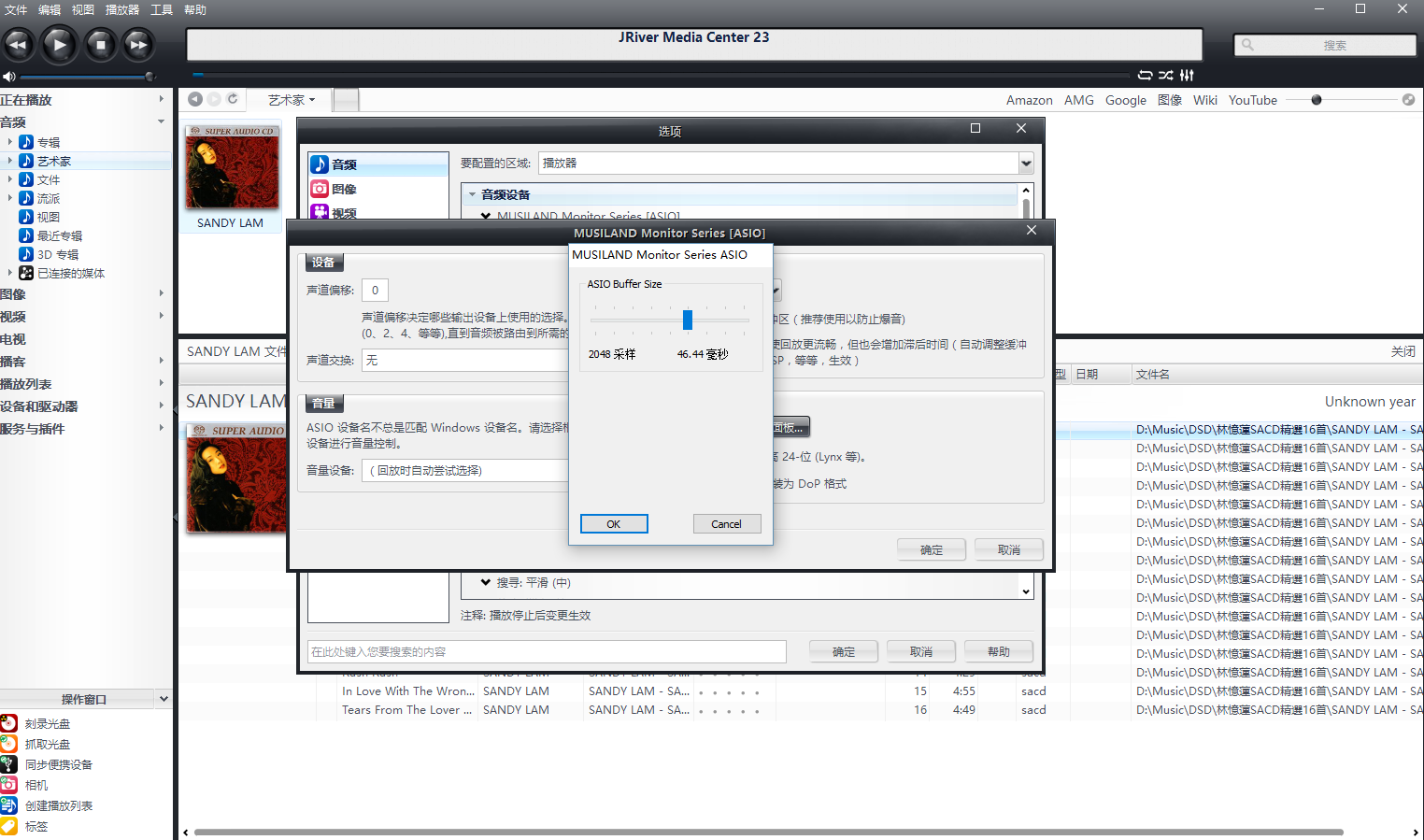Open the 要配置的区域 dropdown
The image size is (1424, 840).
[x=1026, y=164]
